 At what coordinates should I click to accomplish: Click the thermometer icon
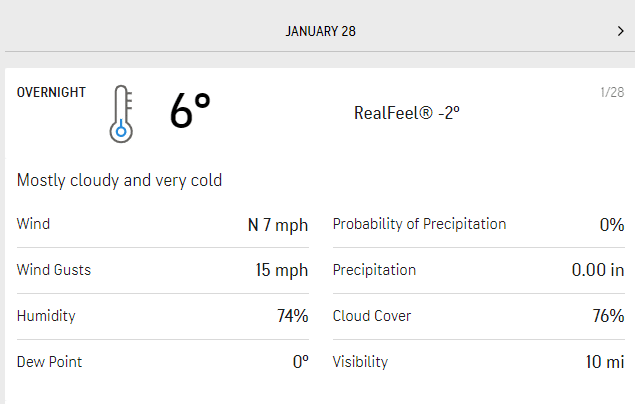coord(121,114)
